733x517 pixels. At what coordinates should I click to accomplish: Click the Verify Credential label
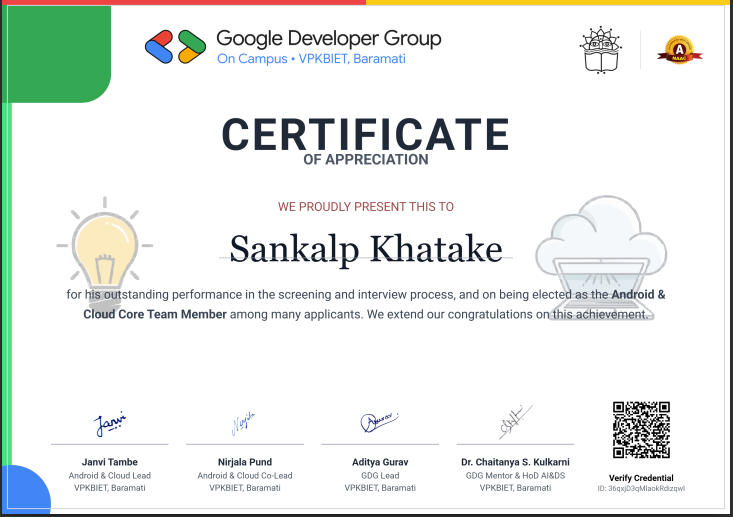click(x=641, y=478)
